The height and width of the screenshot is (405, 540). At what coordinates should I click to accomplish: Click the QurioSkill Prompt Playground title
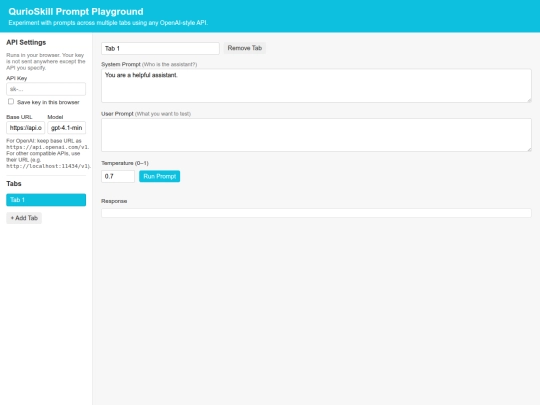click(x=76, y=12)
